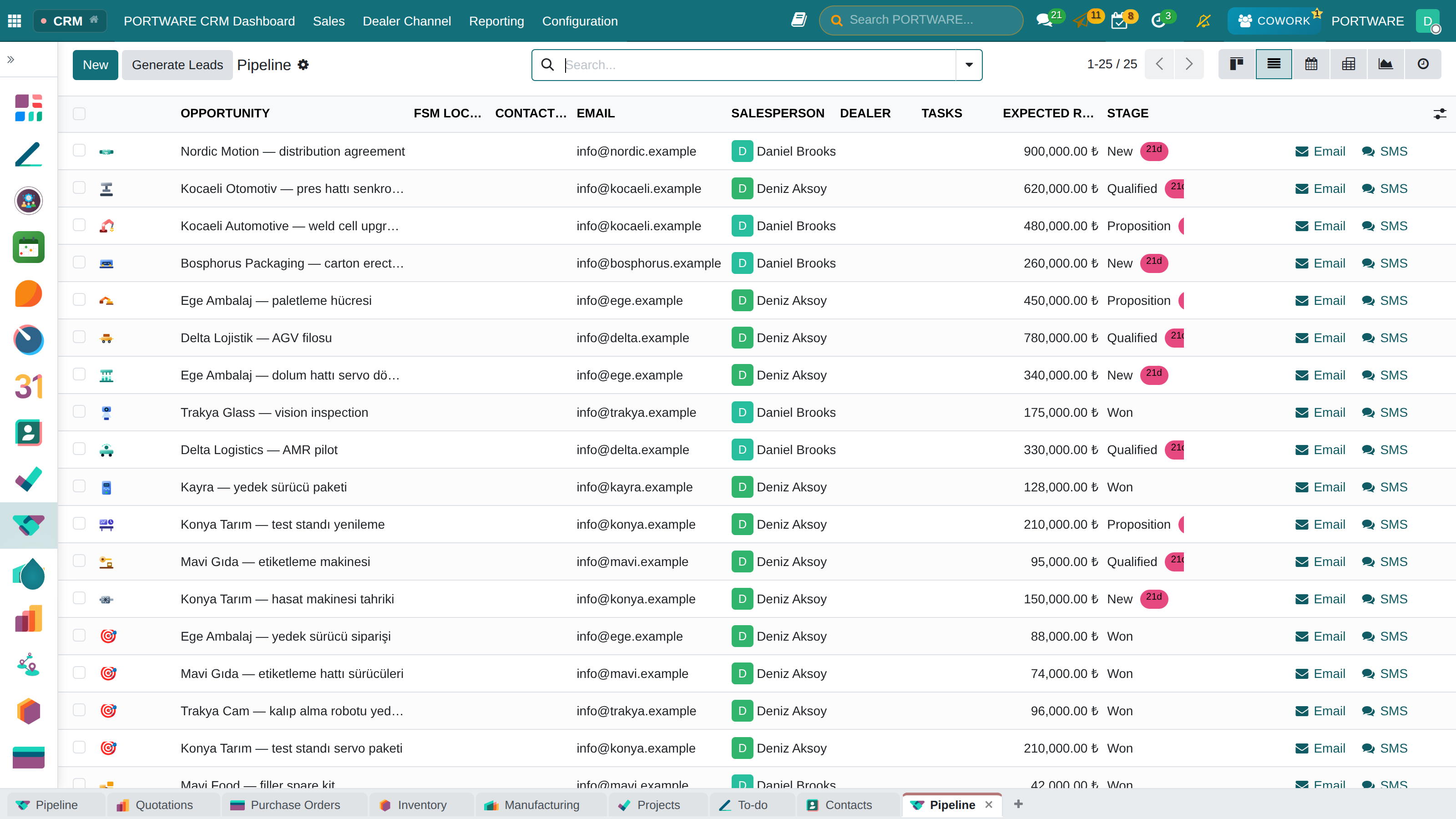This screenshot has height=819, width=1456.
Task: Open the Reporting menu
Action: 496,21
